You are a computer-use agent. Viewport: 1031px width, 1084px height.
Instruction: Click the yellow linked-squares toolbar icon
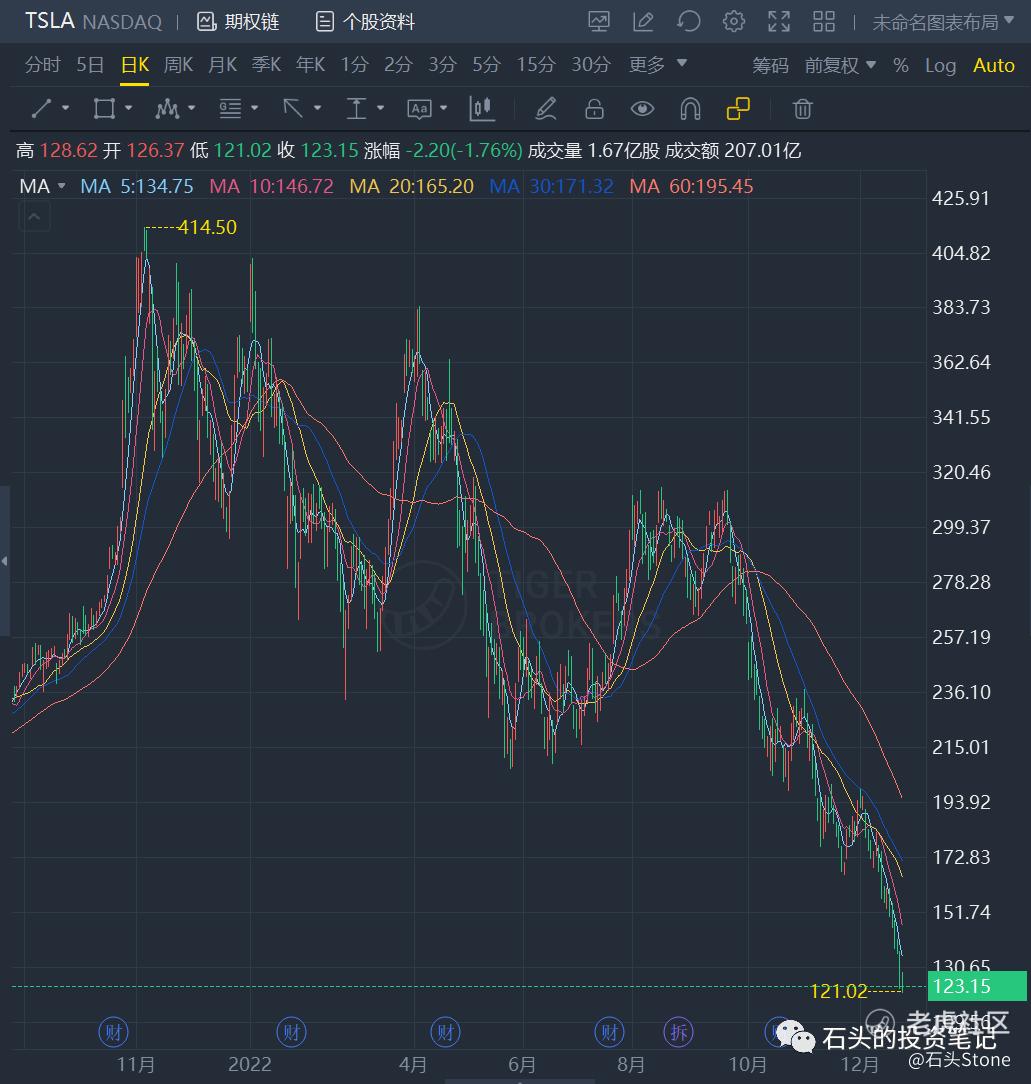[739, 109]
